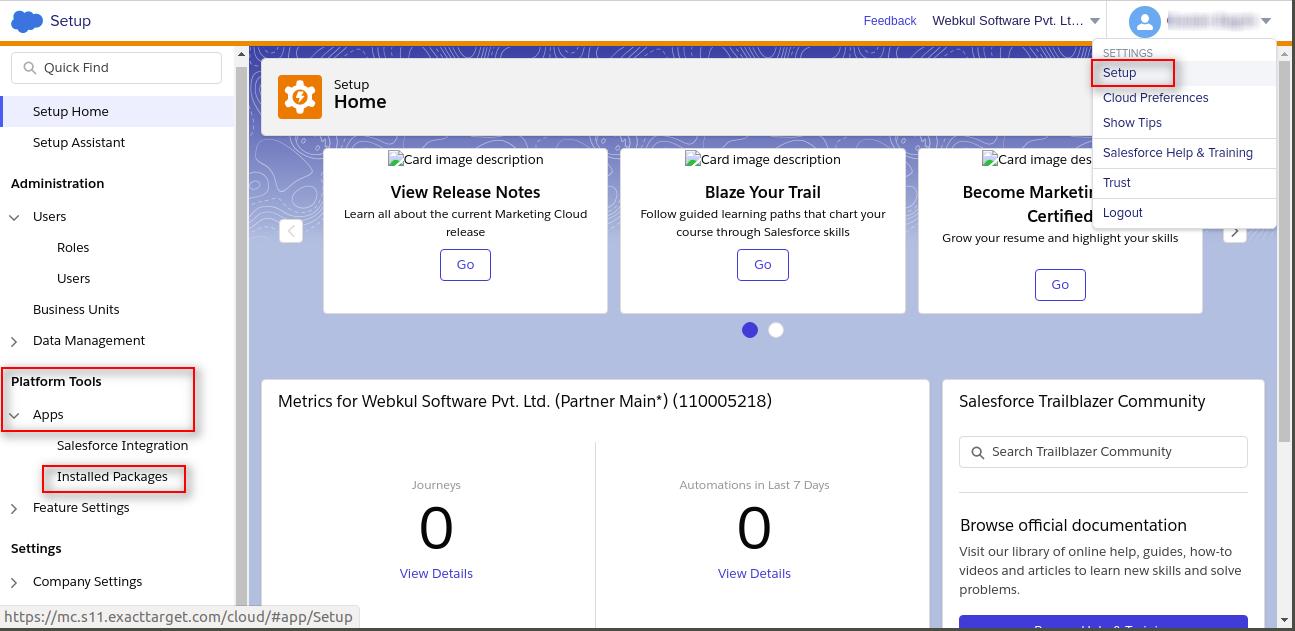1295x631 pixels.
Task: Open Roles under Users
Action: tap(73, 248)
